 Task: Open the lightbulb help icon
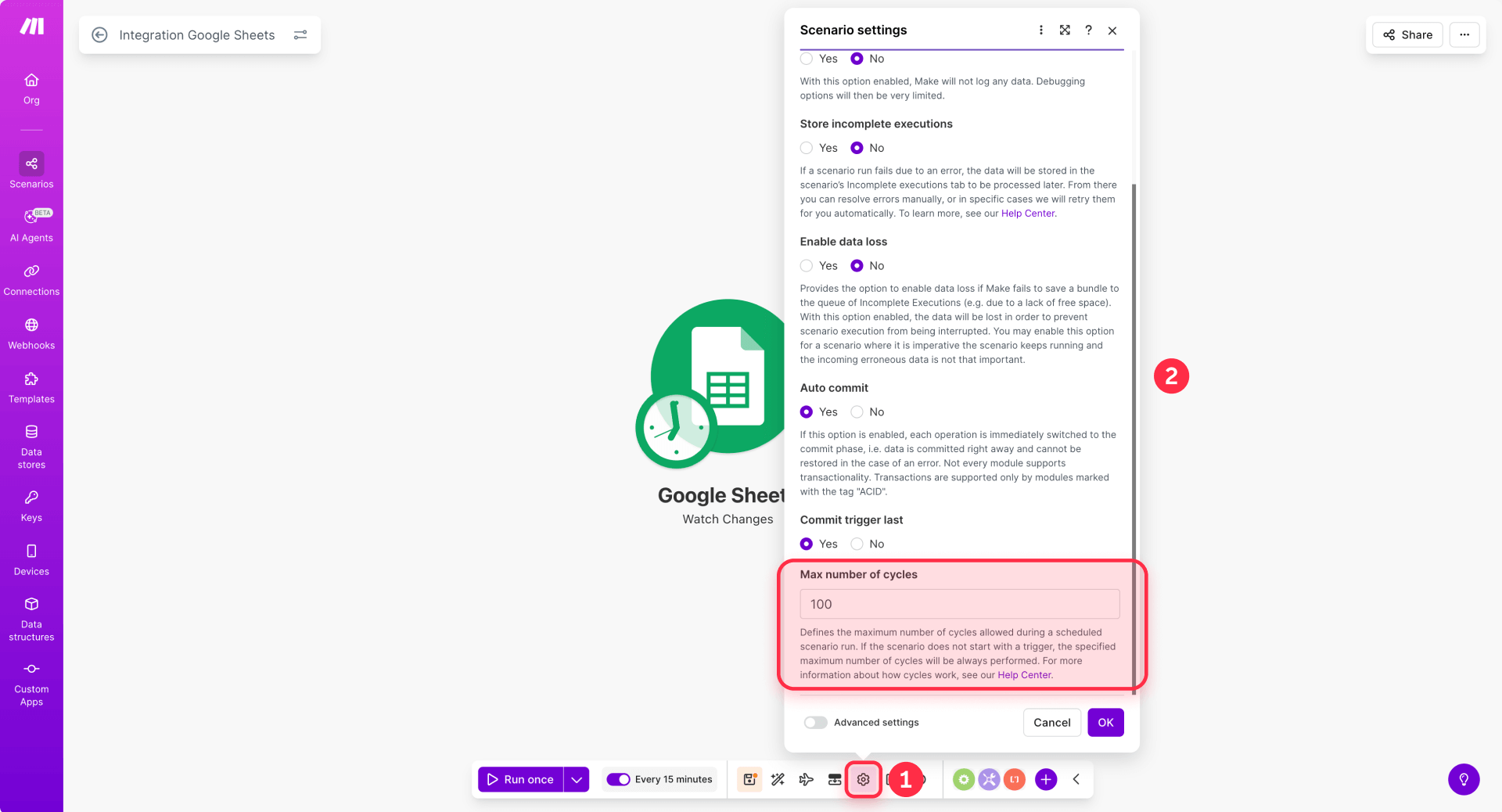pyautogui.click(x=1464, y=779)
